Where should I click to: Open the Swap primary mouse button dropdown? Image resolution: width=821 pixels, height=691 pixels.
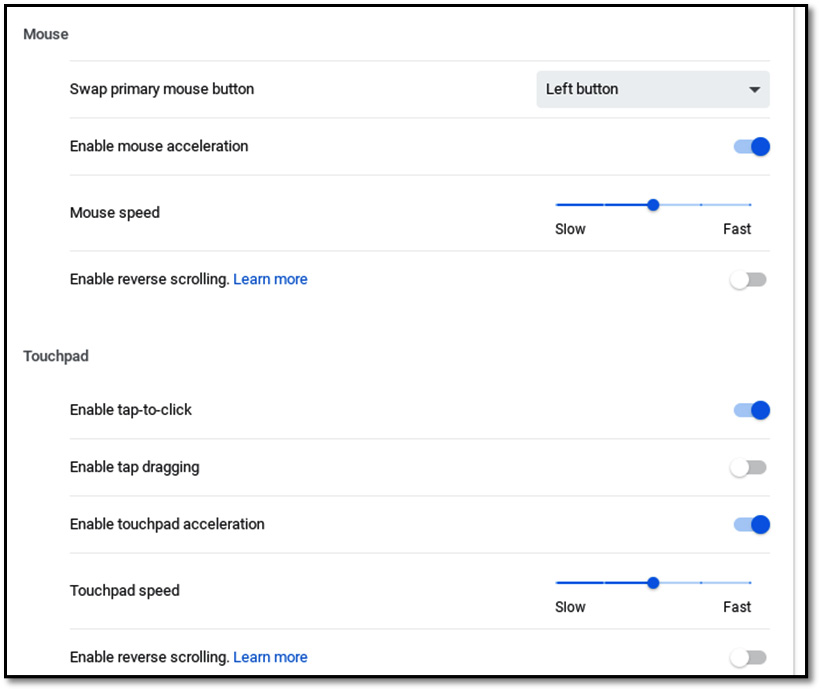(652, 90)
